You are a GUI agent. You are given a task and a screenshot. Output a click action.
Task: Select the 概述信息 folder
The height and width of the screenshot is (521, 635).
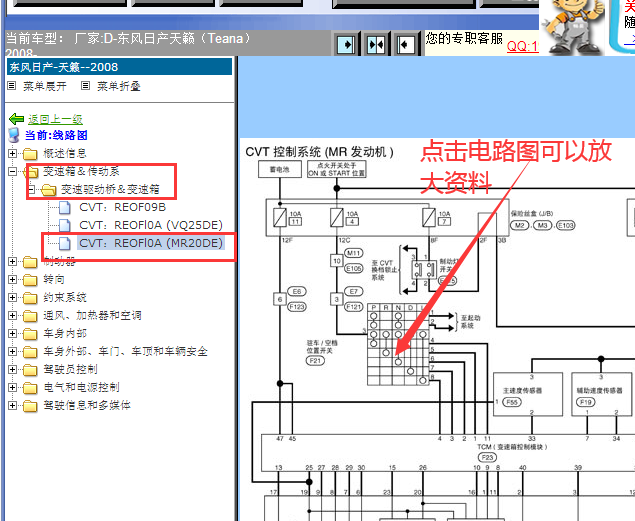65,153
